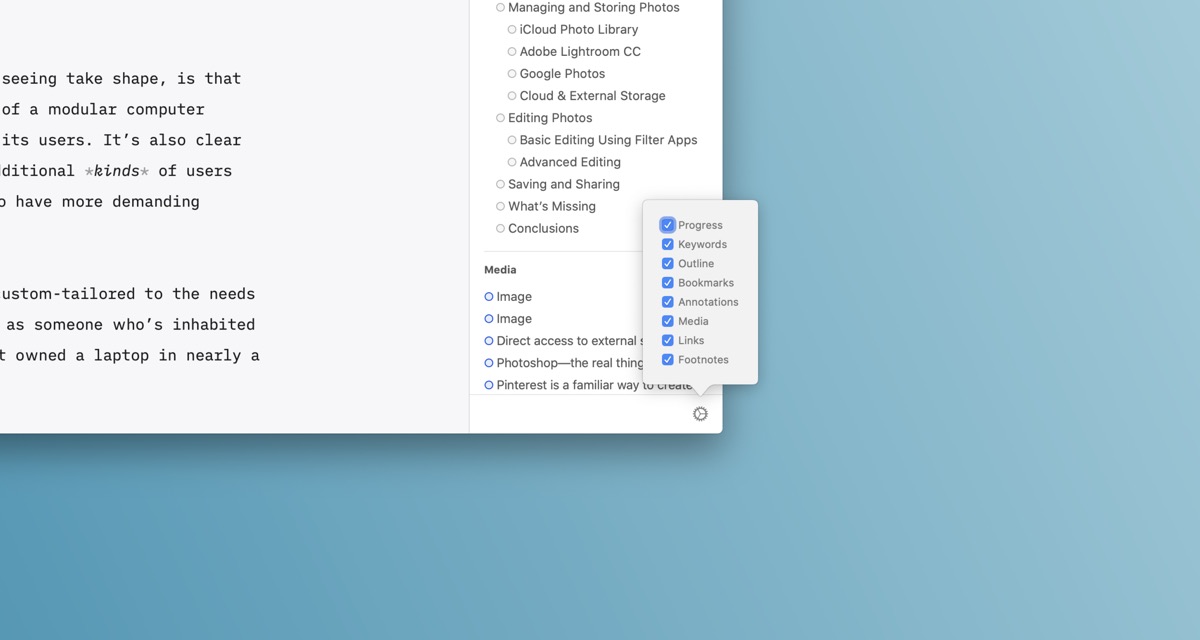Select Adobe Lightroom CC outline item
The height and width of the screenshot is (640, 1200).
(580, 52)
